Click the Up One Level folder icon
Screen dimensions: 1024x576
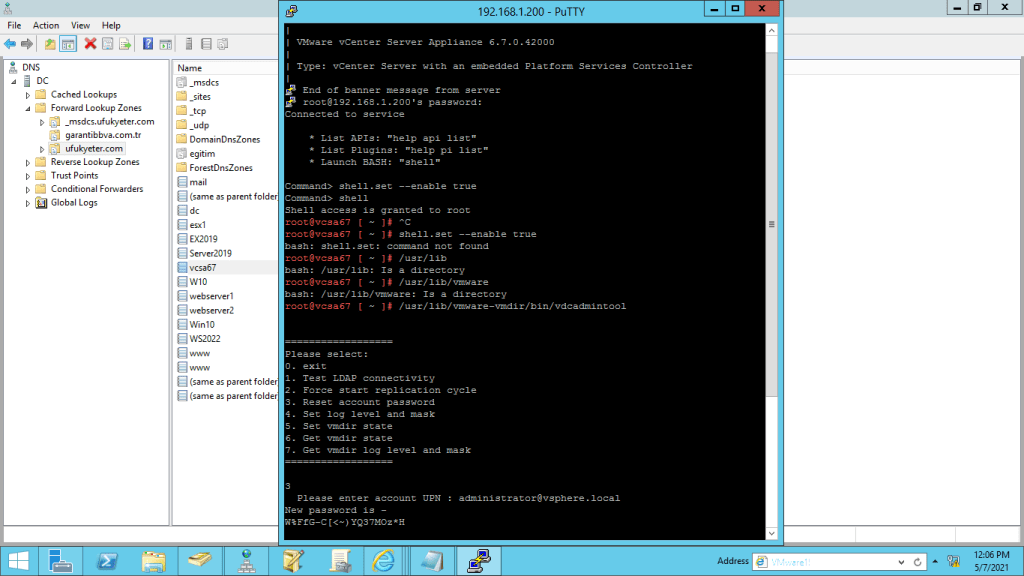pyautogui.click(x=50, y=44)
